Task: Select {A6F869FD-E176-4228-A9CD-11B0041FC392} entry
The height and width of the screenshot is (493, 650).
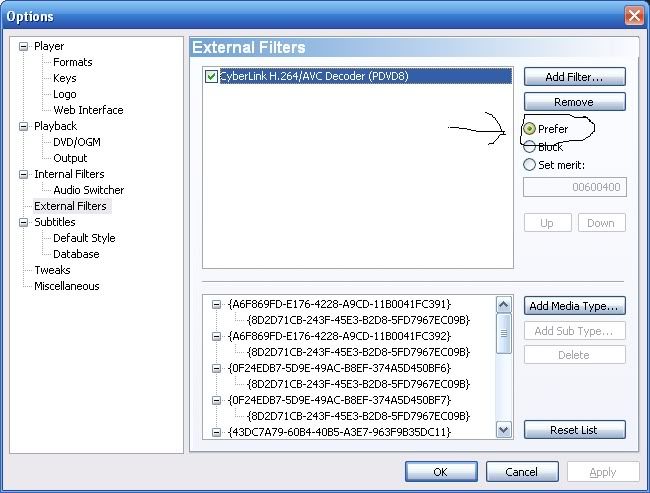Action: tap(339, 336)
